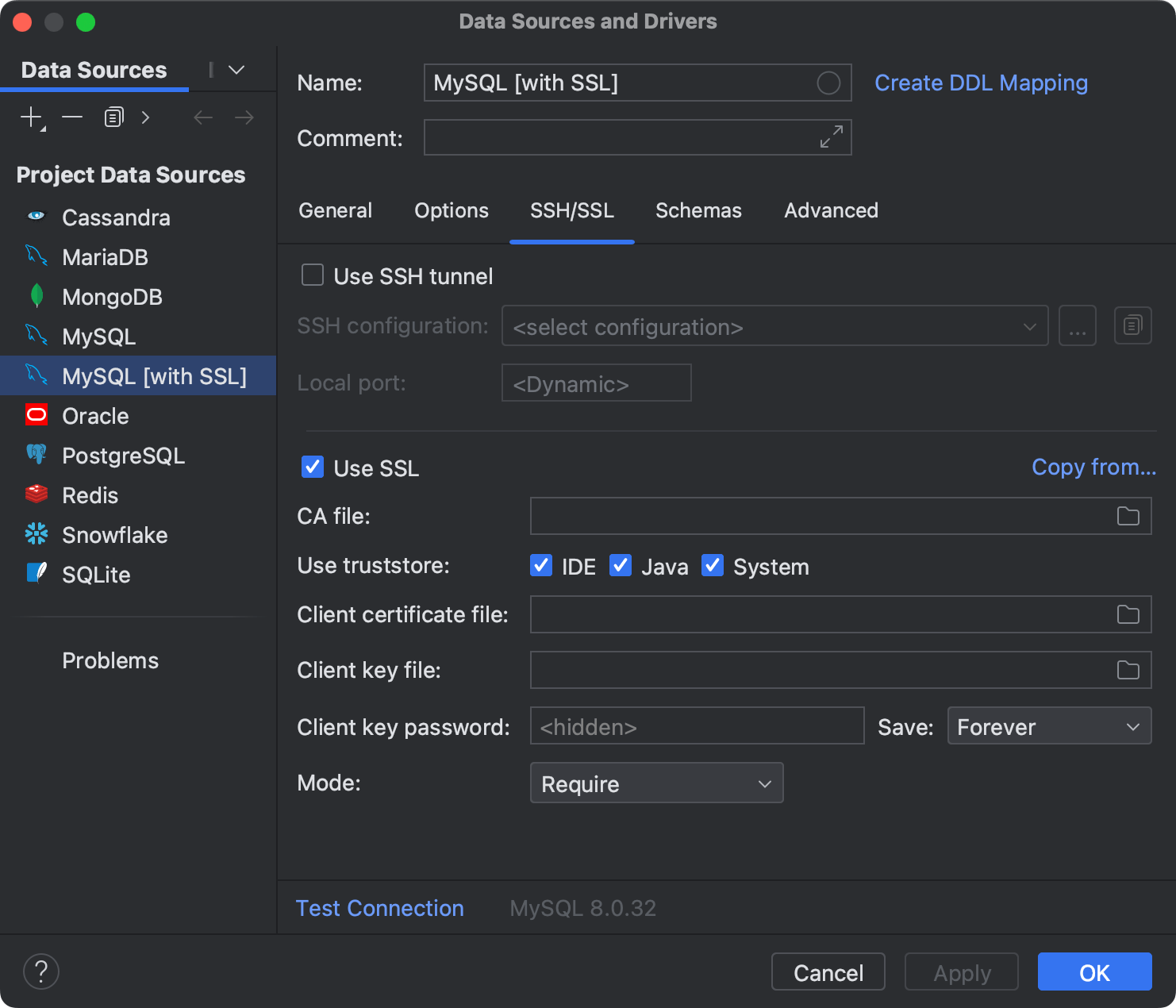Disable the Use SSL option
The image size is (1176, 1008).
click(312, 467)
